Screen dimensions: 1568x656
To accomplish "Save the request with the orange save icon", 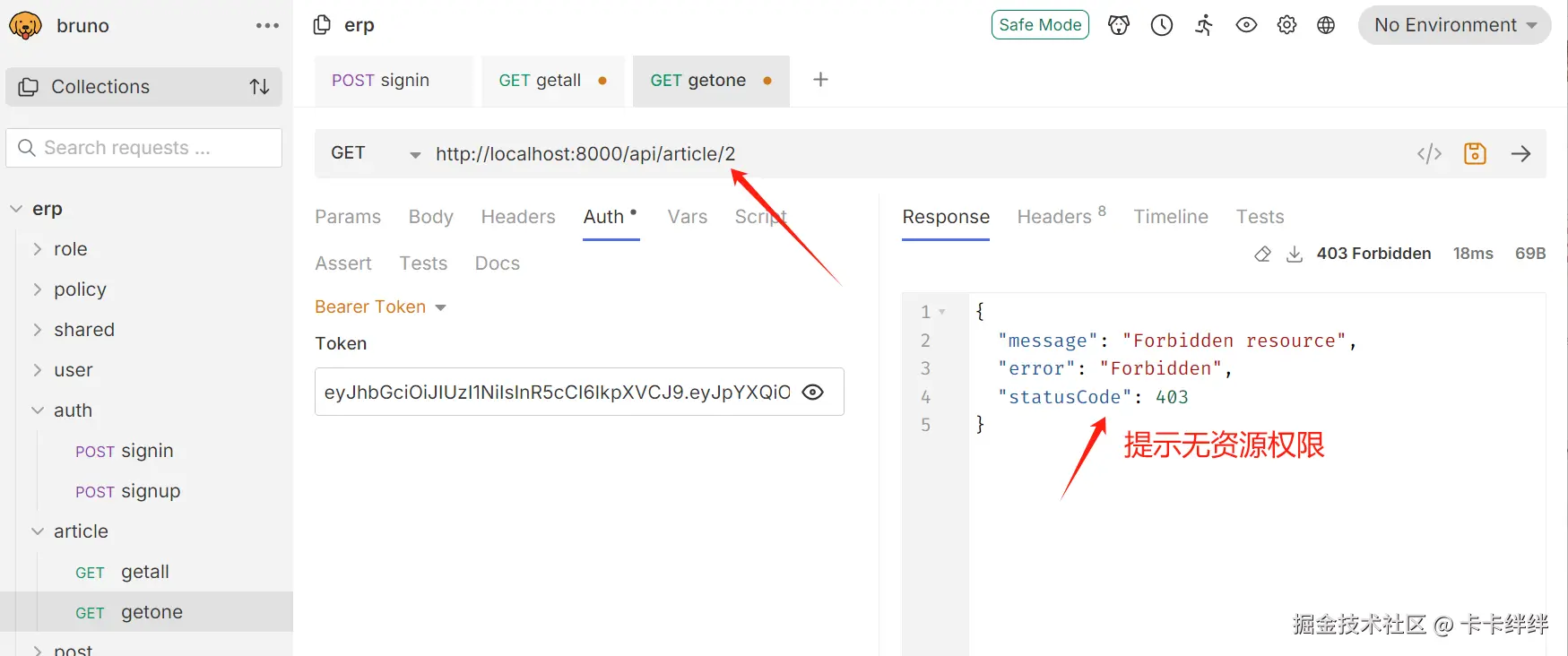I will click(1475, 154).
